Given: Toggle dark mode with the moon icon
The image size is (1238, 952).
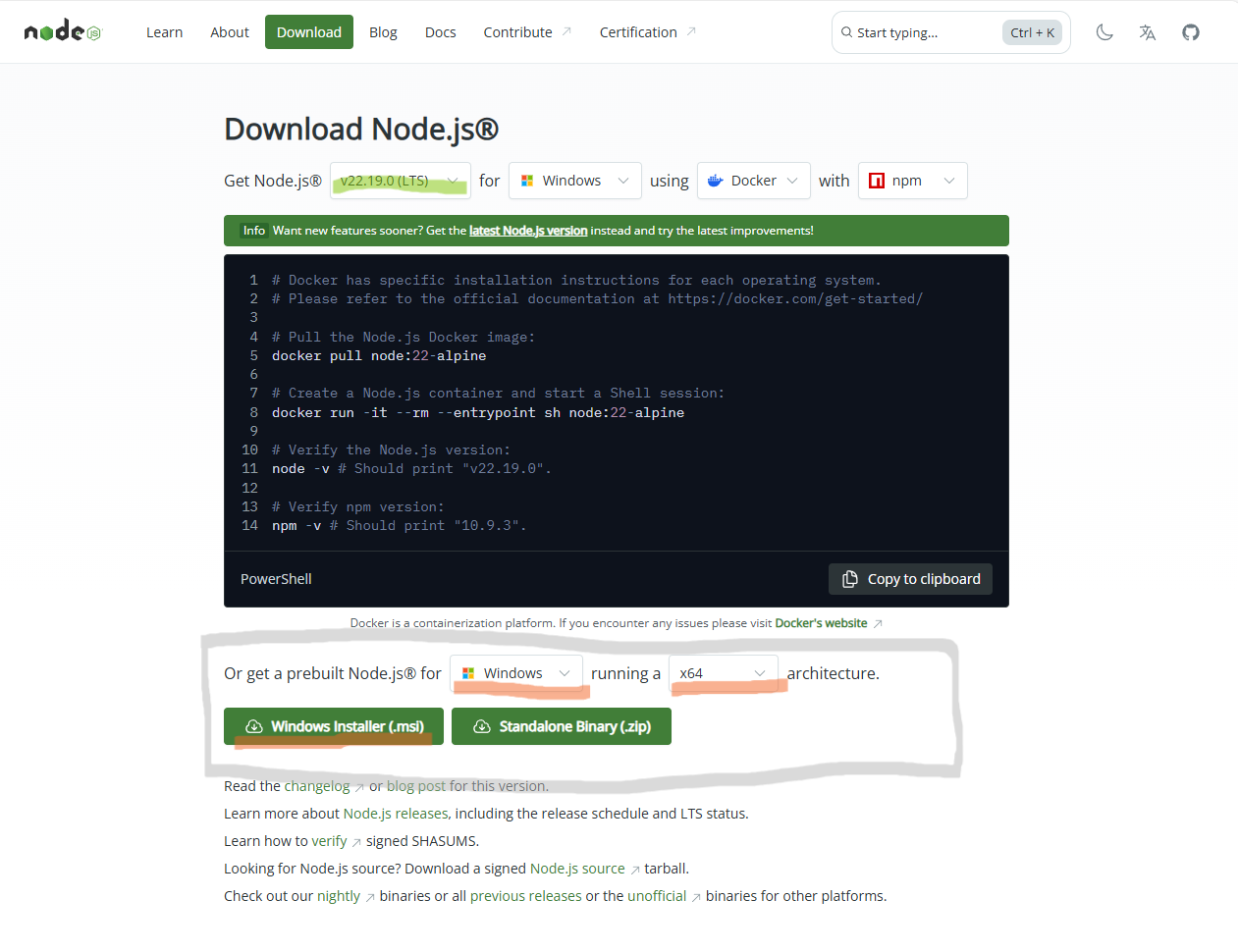Looking at the screenshot, I should [x=1104, y=32].
